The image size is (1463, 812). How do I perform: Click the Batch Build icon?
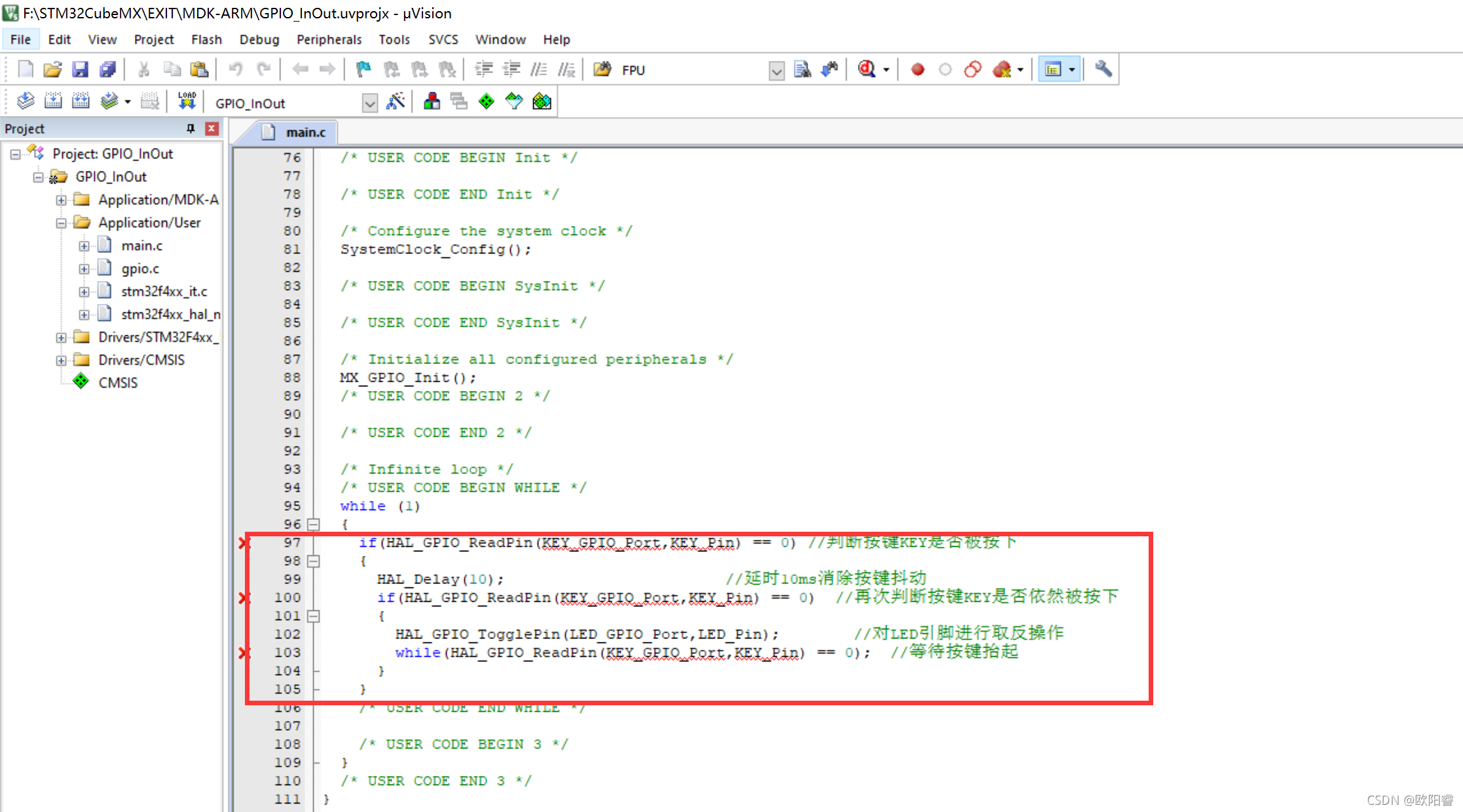(x=109, y=101)
